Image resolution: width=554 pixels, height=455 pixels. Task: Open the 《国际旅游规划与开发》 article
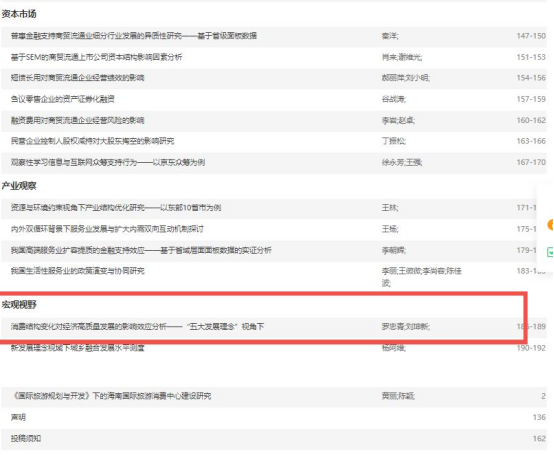point(111,396)
